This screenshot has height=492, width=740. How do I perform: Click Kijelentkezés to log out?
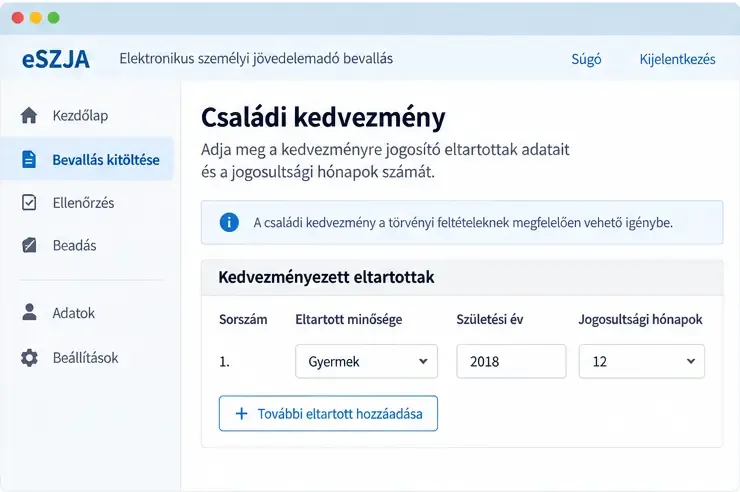[x=677, y=59]
